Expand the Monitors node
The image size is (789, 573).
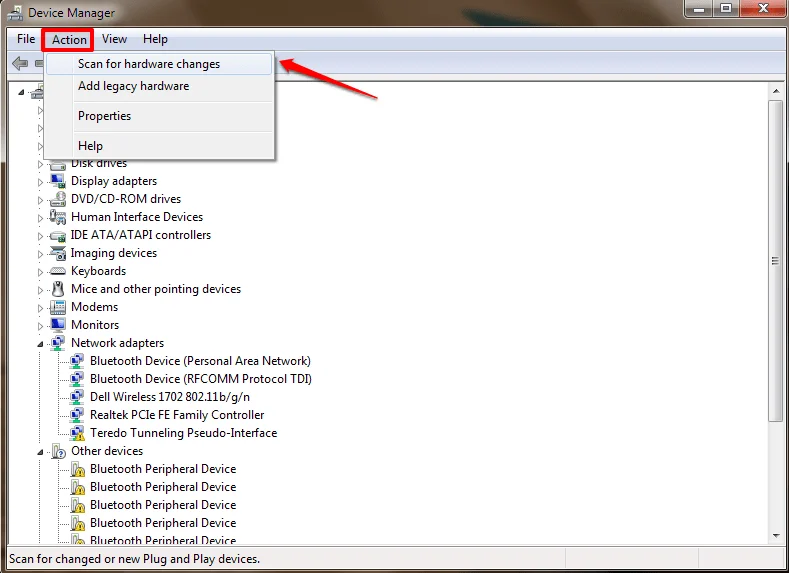40,326
